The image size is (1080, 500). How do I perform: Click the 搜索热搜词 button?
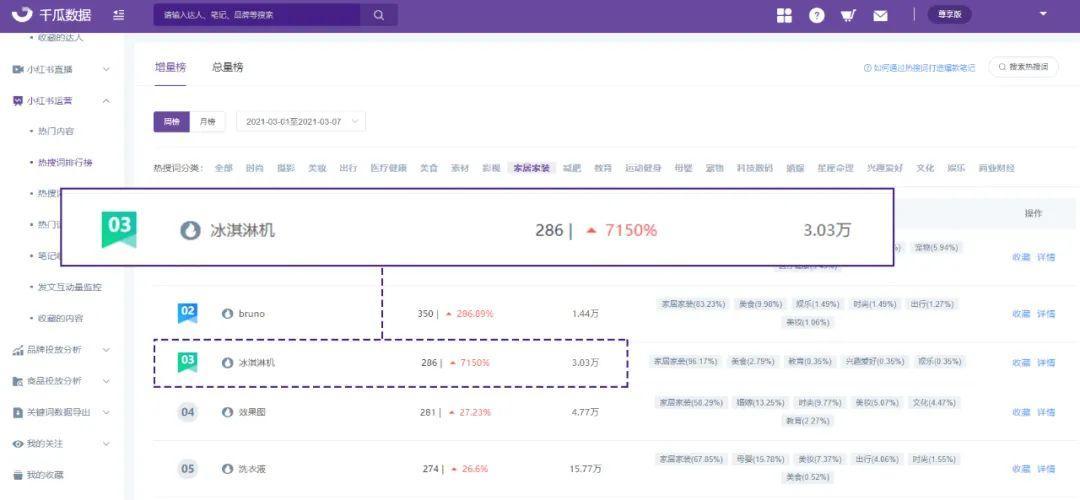[1023, 67]
